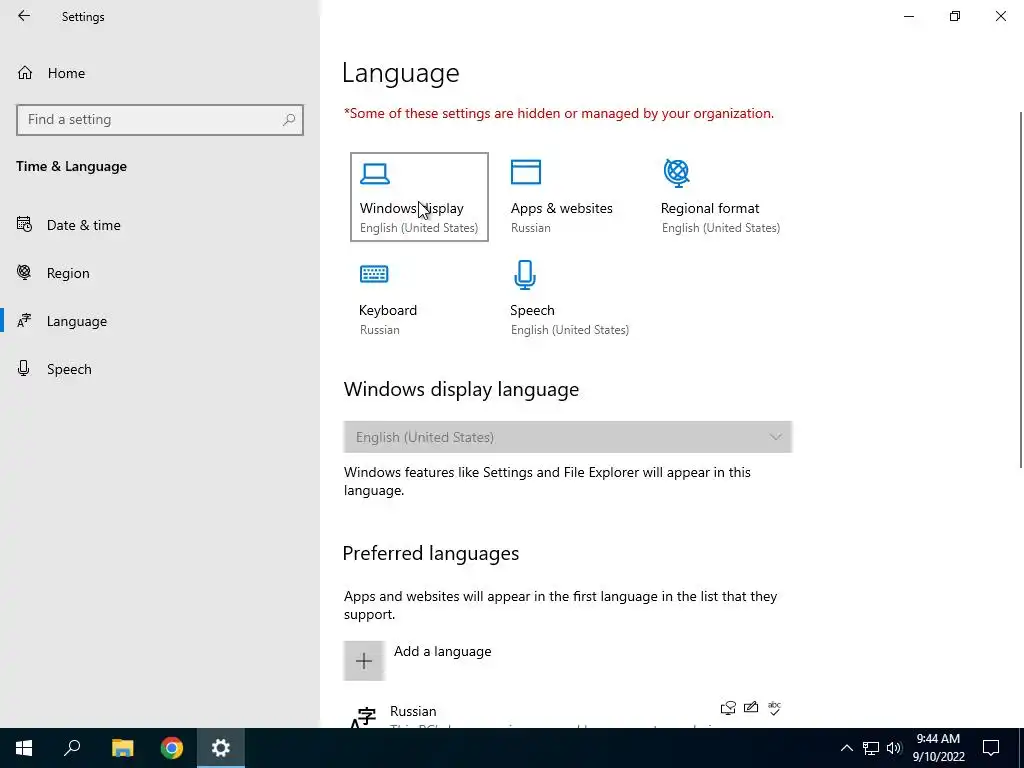This screenshot has height=768, width=1024.
Task: Click the Find a setting search box
Action: coord(159,120)
